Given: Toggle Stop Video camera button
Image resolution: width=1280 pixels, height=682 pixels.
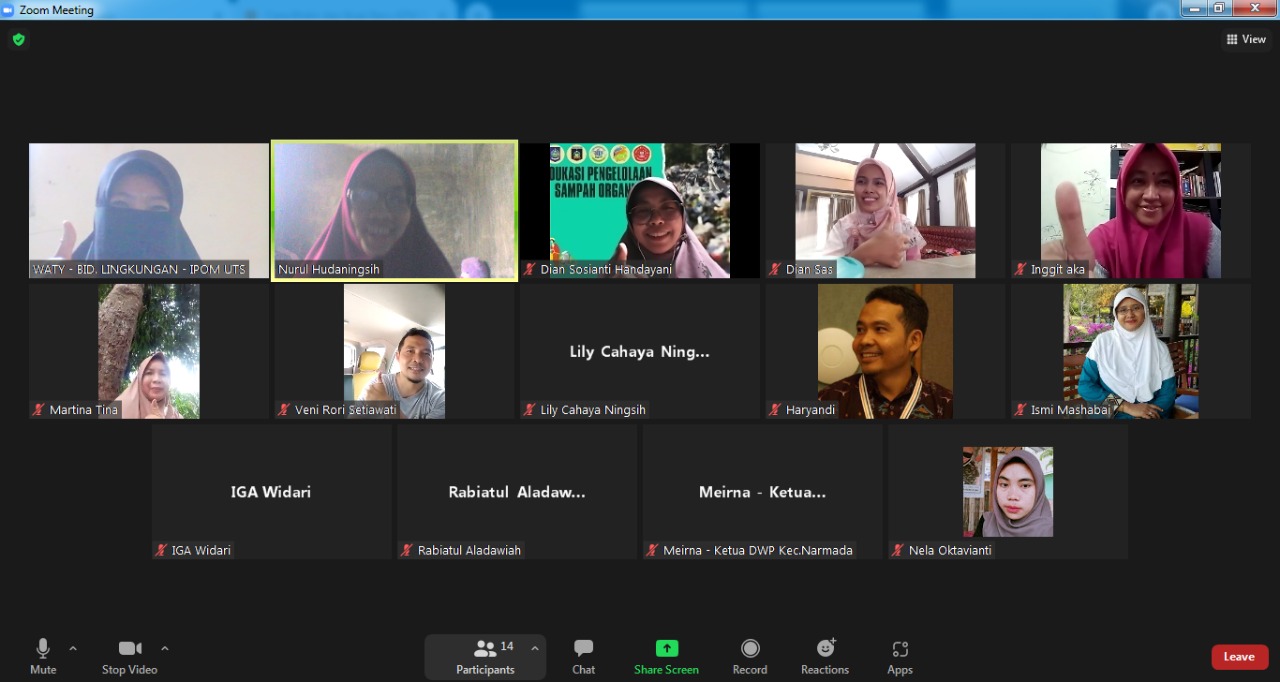Looking at the screenshot, I should (129, 657).
